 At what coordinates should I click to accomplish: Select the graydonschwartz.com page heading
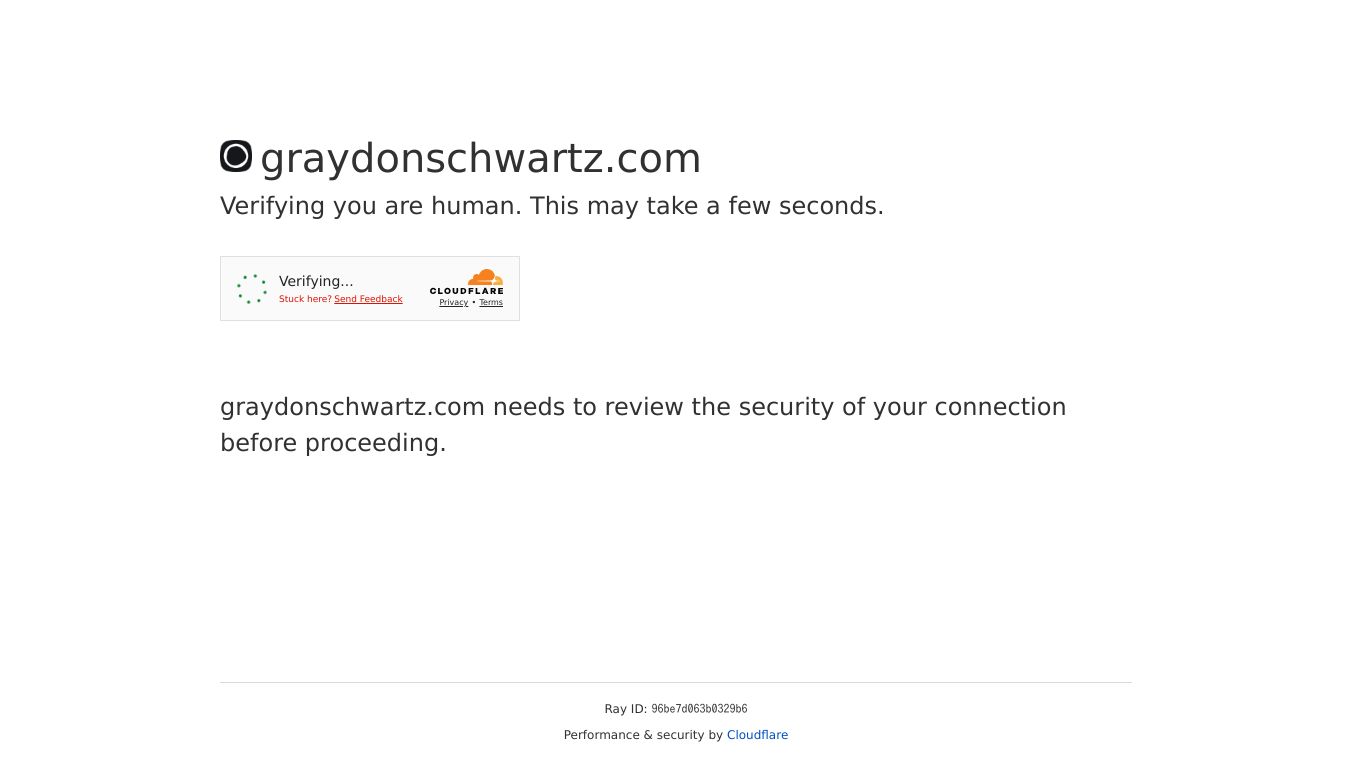click(x=480, y=158)
